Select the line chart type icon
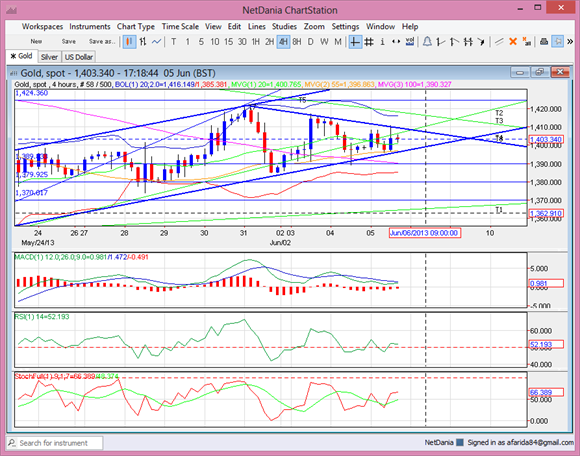This screenshot has width=580, height=456. (156, 42)
